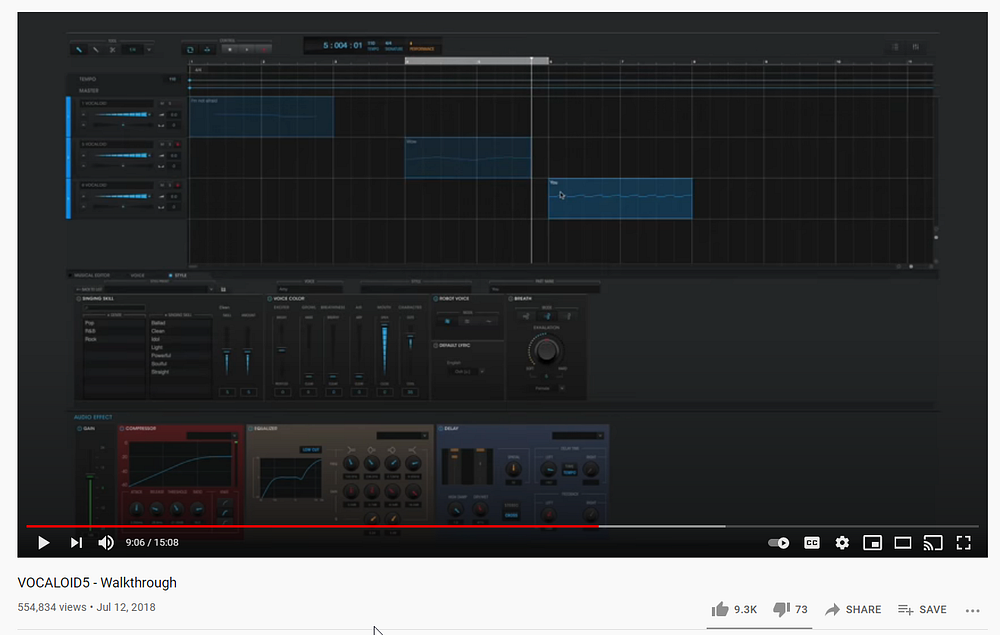This screenshot has width=1000, height=635.
Task: Enable theater mode view
Action: (902, 543)
